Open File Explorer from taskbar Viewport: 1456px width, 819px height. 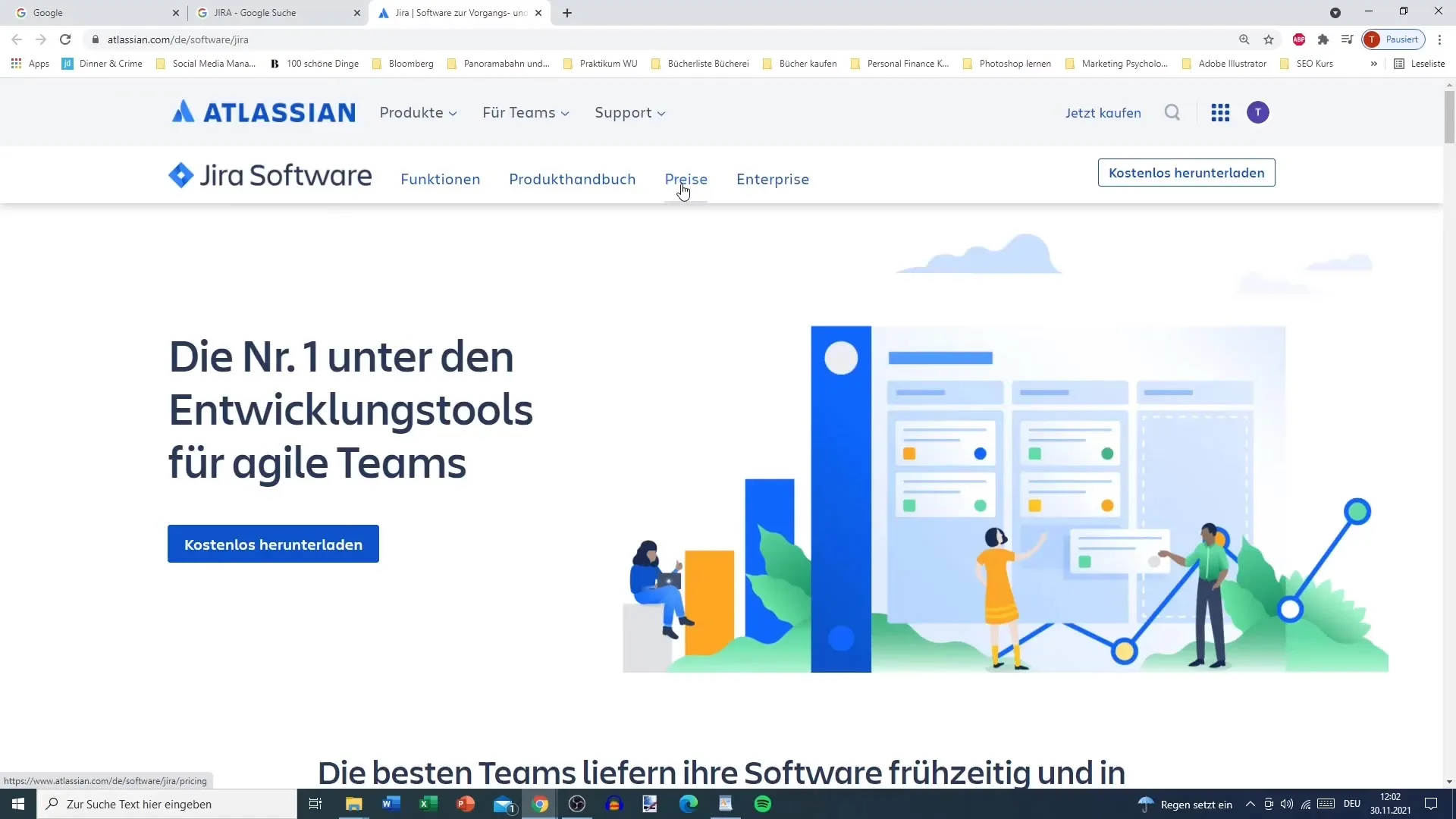click(354, 804)
